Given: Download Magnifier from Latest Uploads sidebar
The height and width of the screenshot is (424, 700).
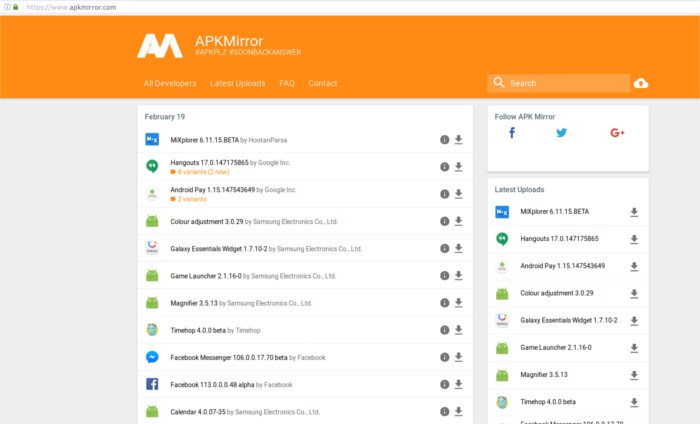Looking at the screenshot, I should tap(634, 376).
